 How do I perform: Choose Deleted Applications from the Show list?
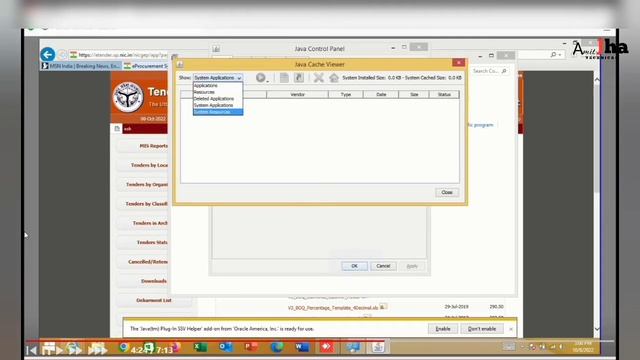(x=218, y=99)
